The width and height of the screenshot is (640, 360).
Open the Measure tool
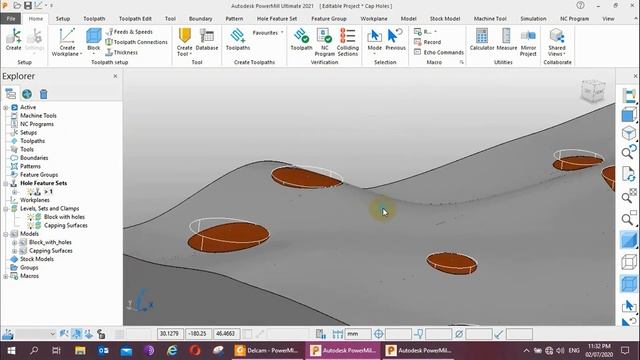coord(507,40)
